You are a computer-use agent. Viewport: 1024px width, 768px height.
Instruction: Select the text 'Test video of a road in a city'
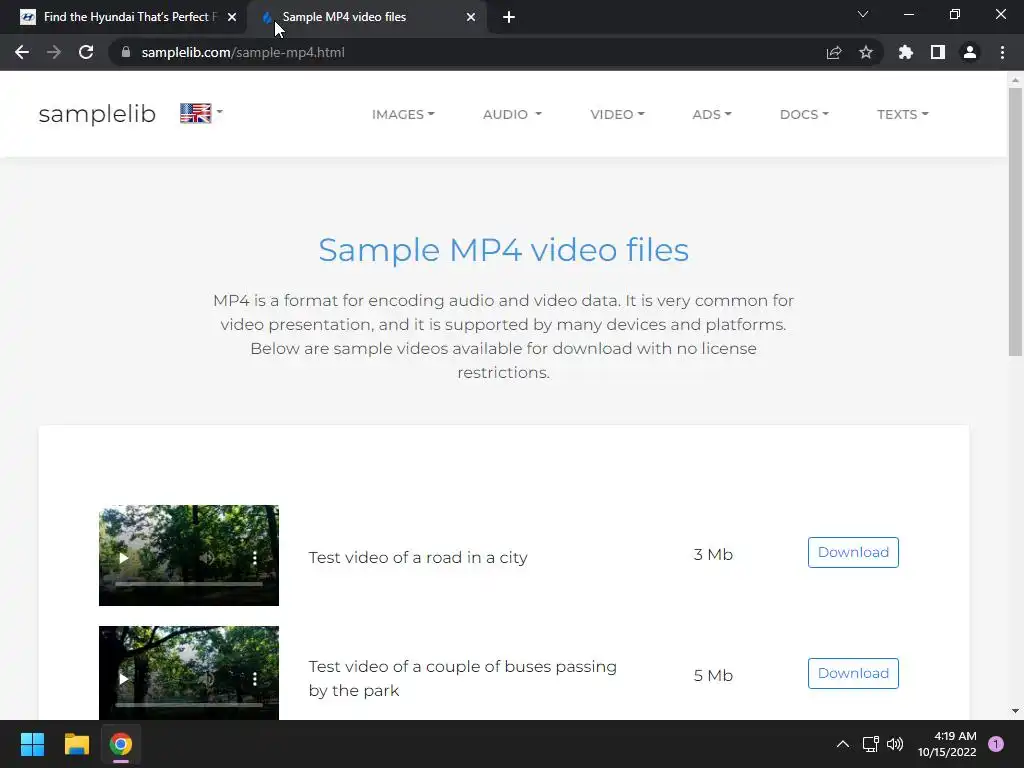418,558
